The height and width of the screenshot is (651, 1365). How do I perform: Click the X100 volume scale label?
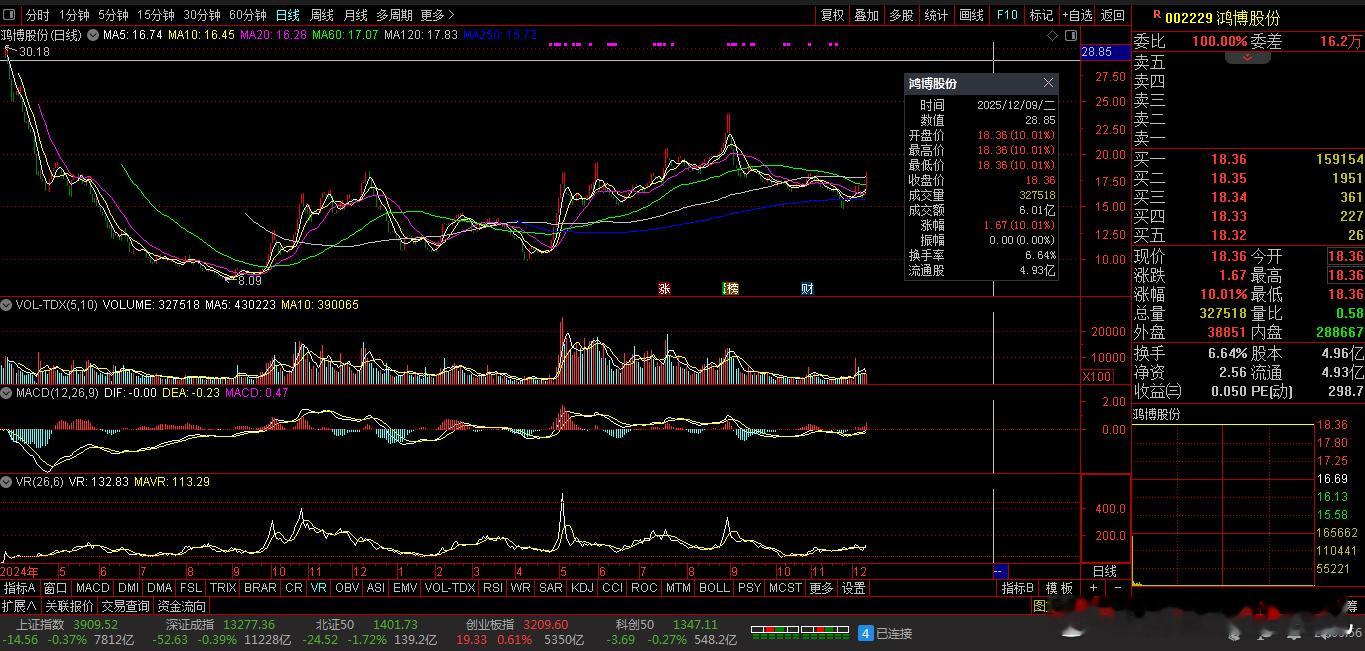(x=1097, y=376)
